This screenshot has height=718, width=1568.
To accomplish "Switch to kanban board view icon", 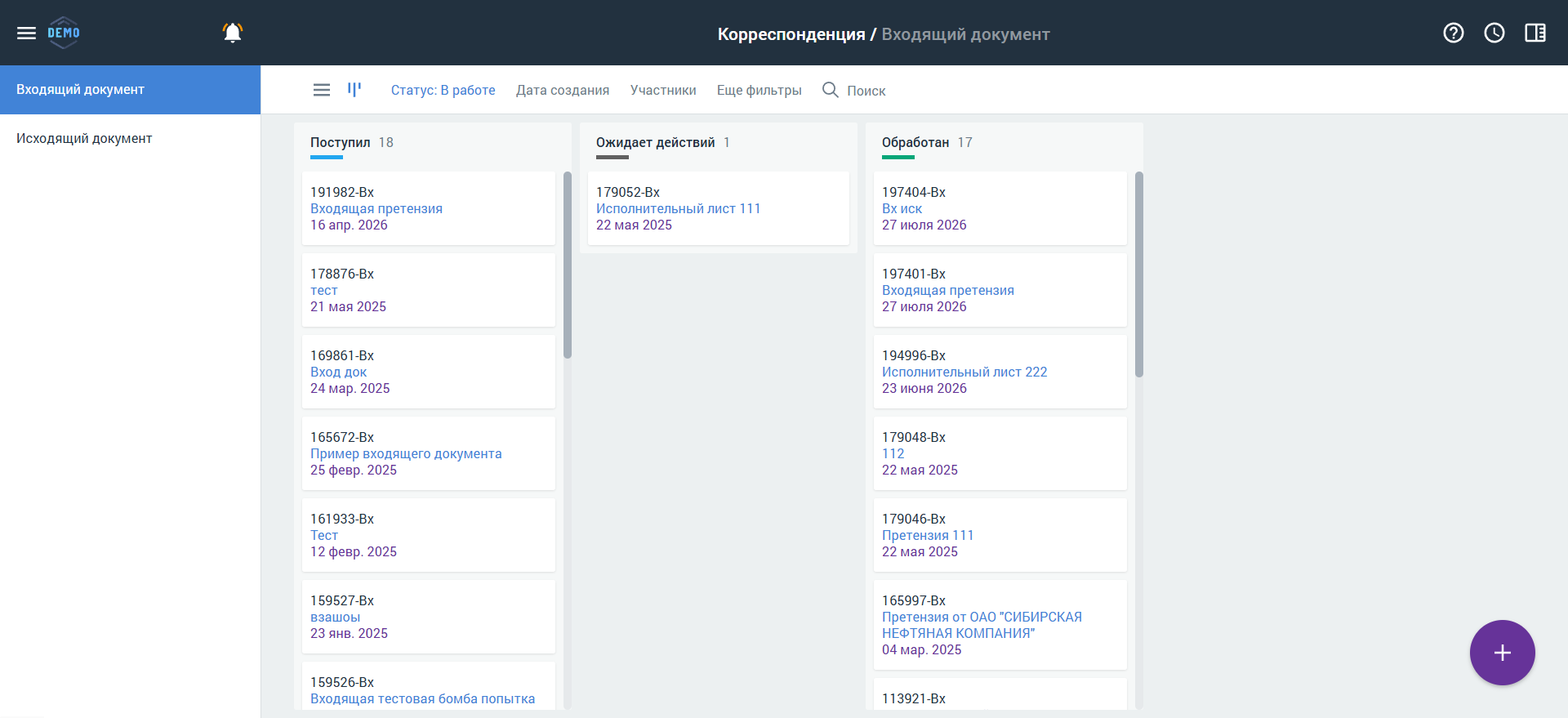I will [x=354, y=90].
